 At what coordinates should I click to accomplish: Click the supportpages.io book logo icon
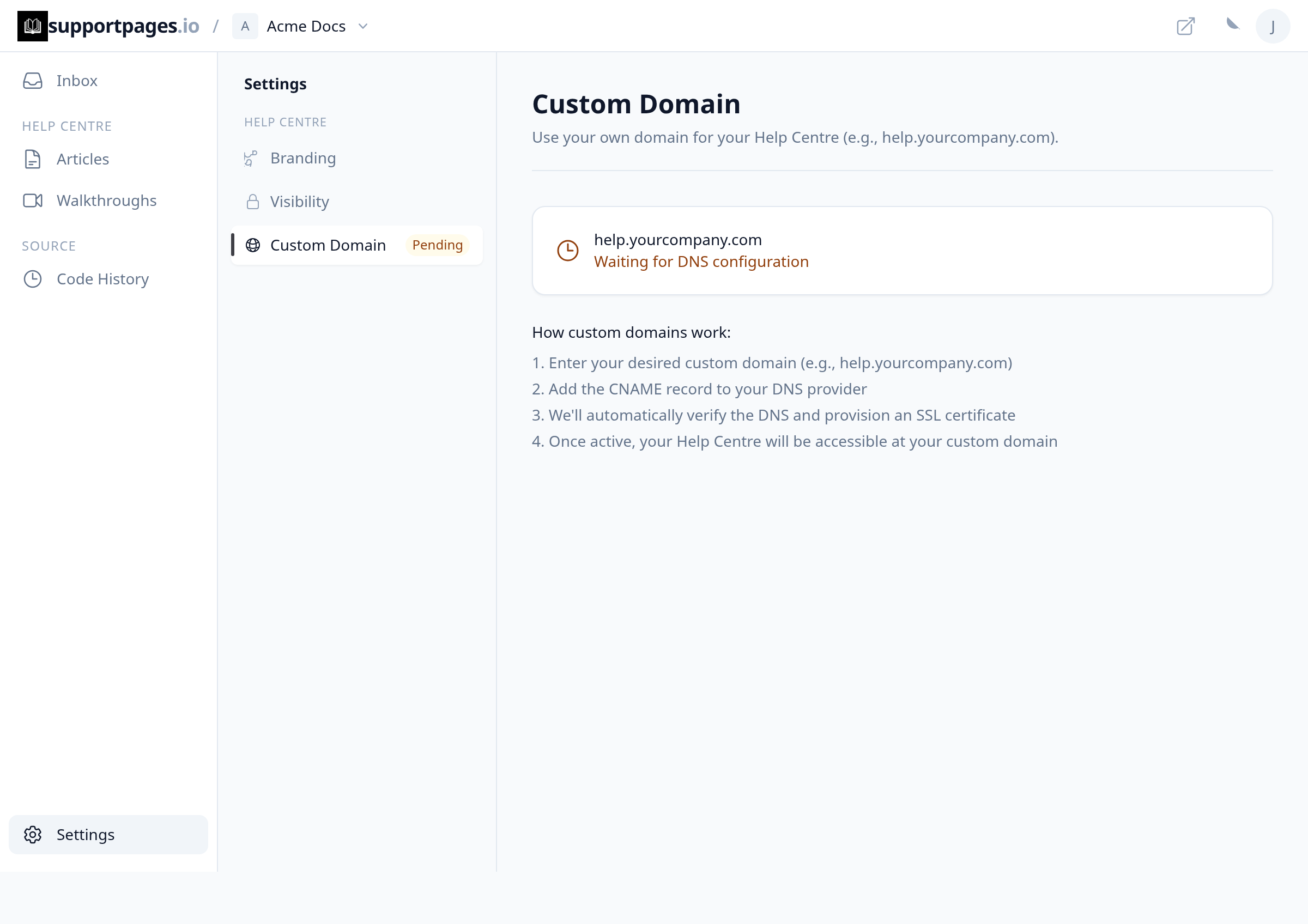coord(33,26)
